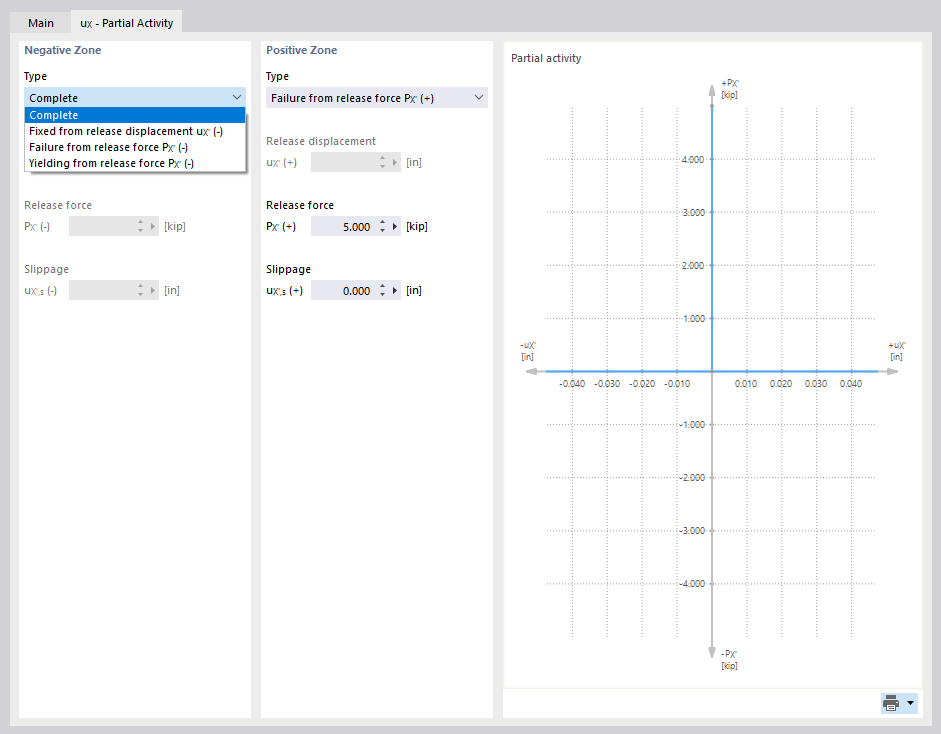Select the ux - Partial Activity tab
Viewport: 941px width, 734px height.
tap(127, 23)
